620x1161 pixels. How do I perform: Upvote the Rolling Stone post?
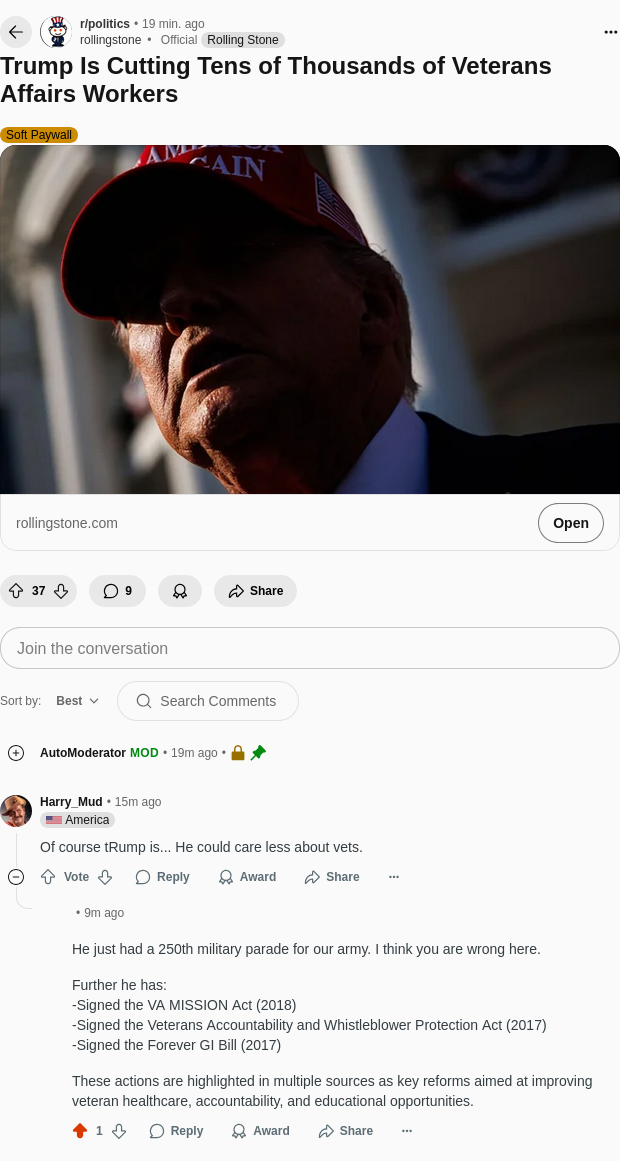coord(16,591)
